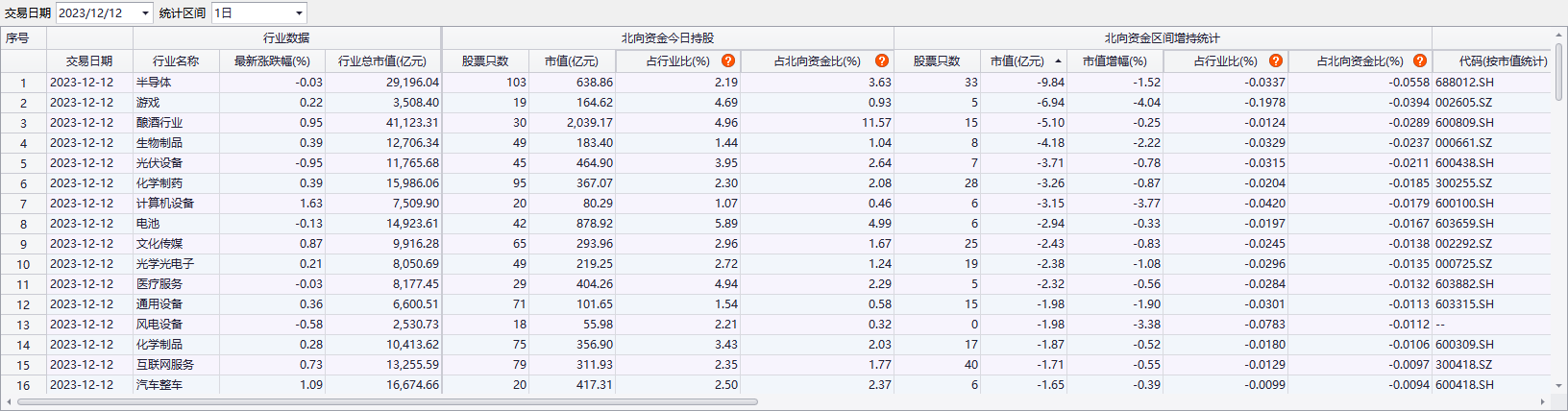Viewport: 1568px width, 411px height.
Task: Select the 酿酒行业 industry cell
Action: [159, 123]
